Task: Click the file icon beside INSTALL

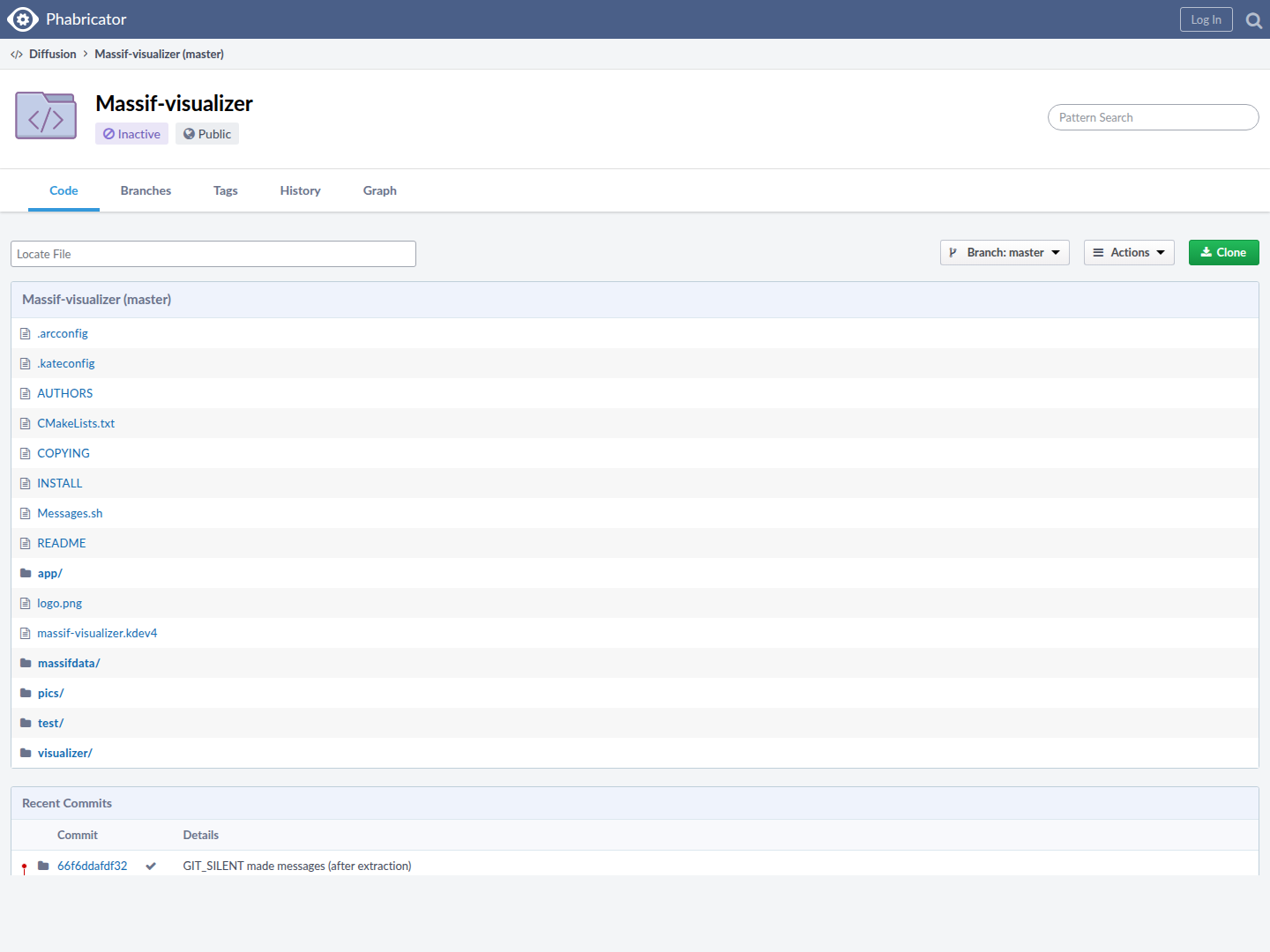Action: (x=26, y=484)
